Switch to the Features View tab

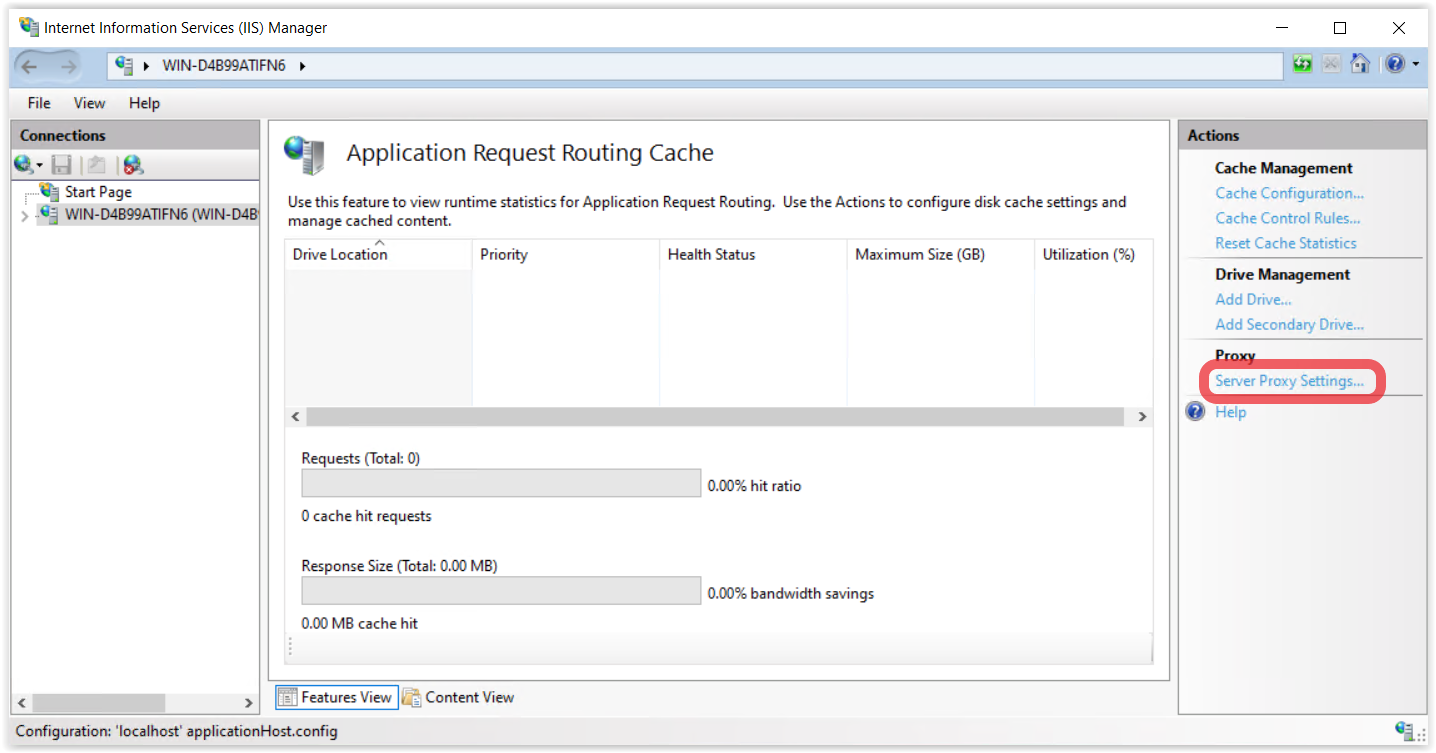tap(336, 697)
